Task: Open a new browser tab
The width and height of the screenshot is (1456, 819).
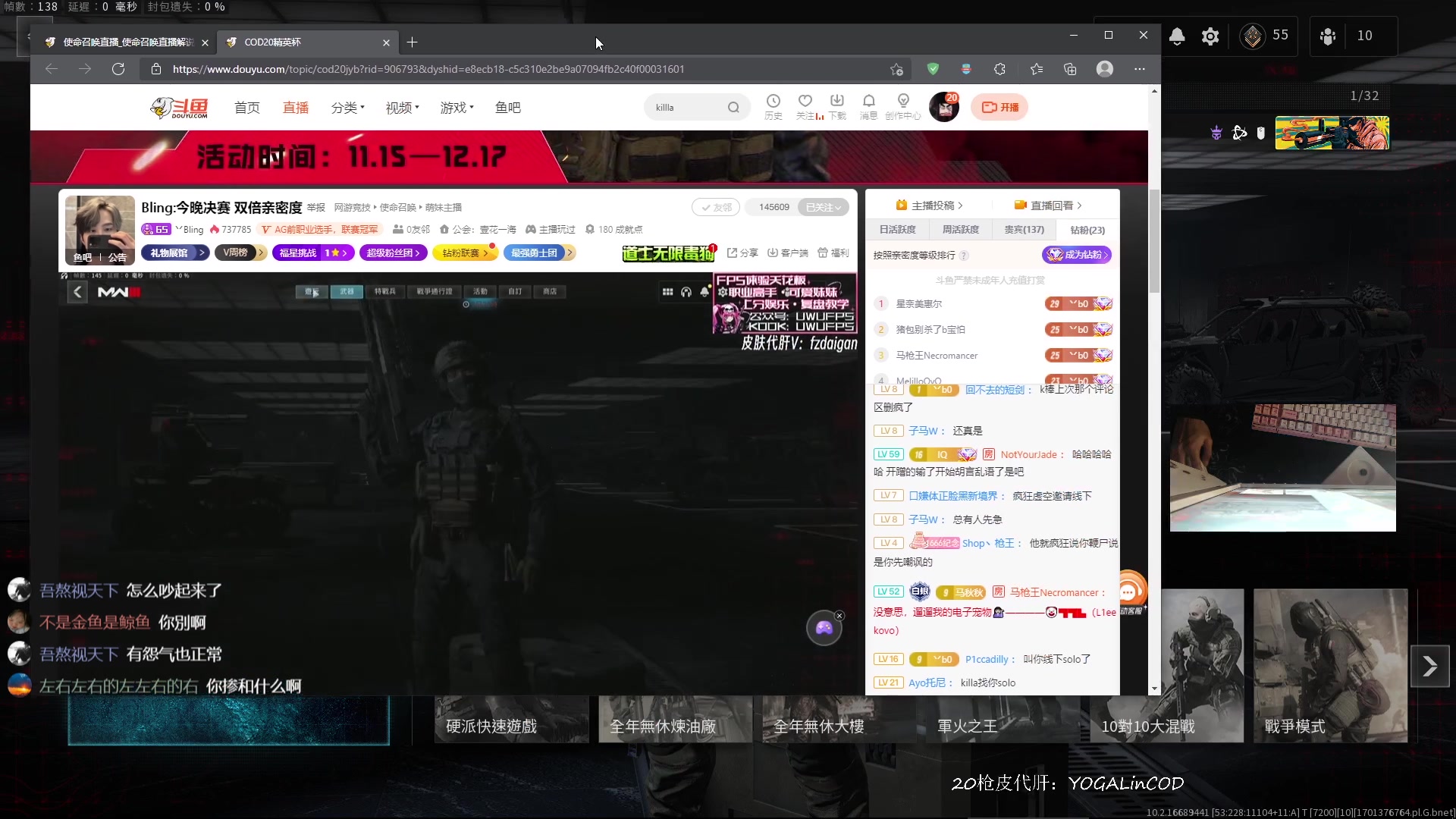Action: [x=412, y=42]
